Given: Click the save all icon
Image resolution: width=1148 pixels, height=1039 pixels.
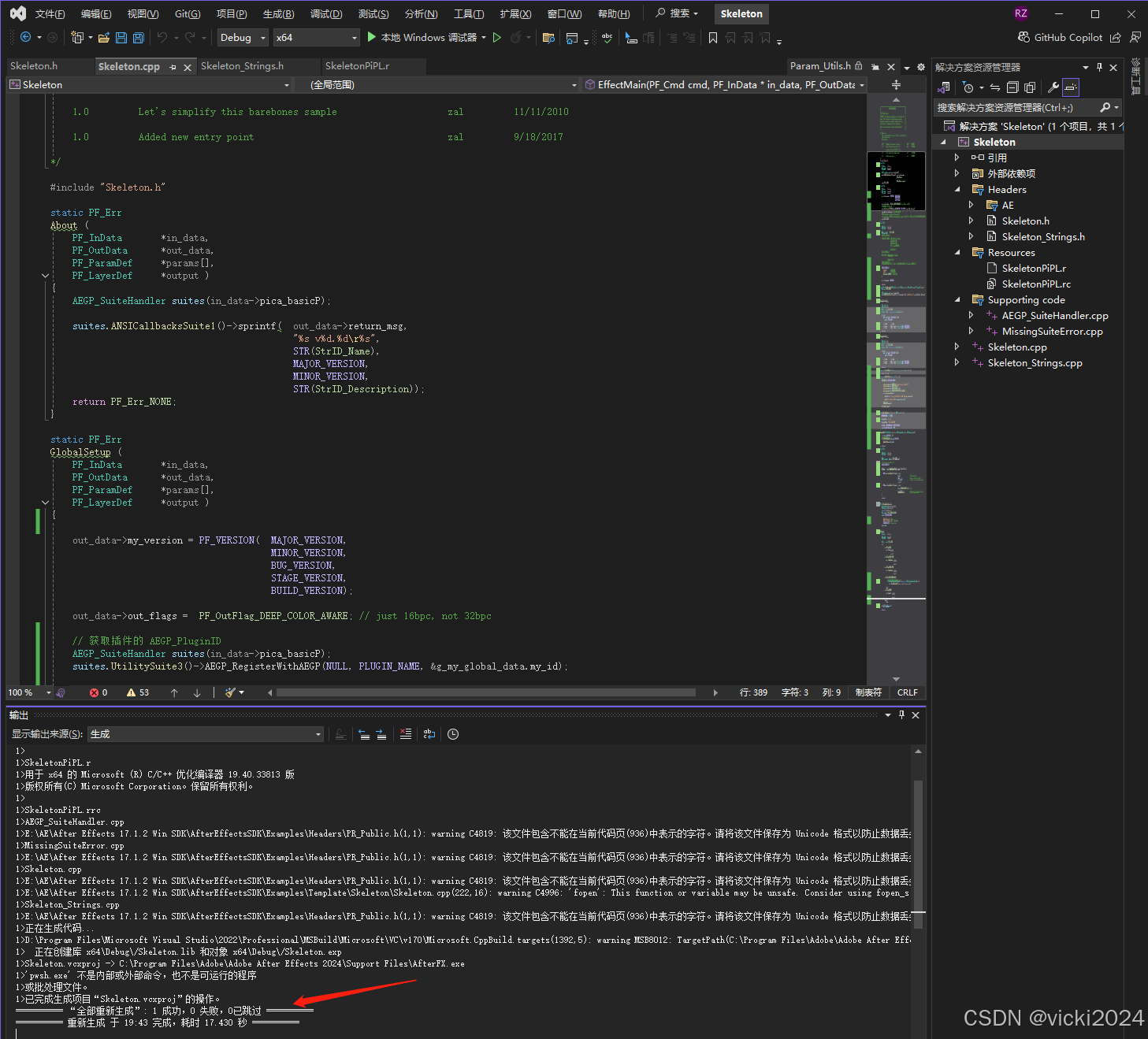Looking at the screenshot, I should (139, 37).
